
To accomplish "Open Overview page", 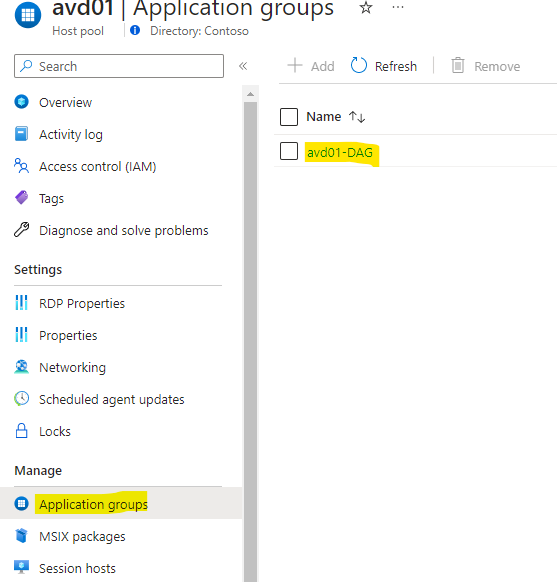I will tap(65, 102).
